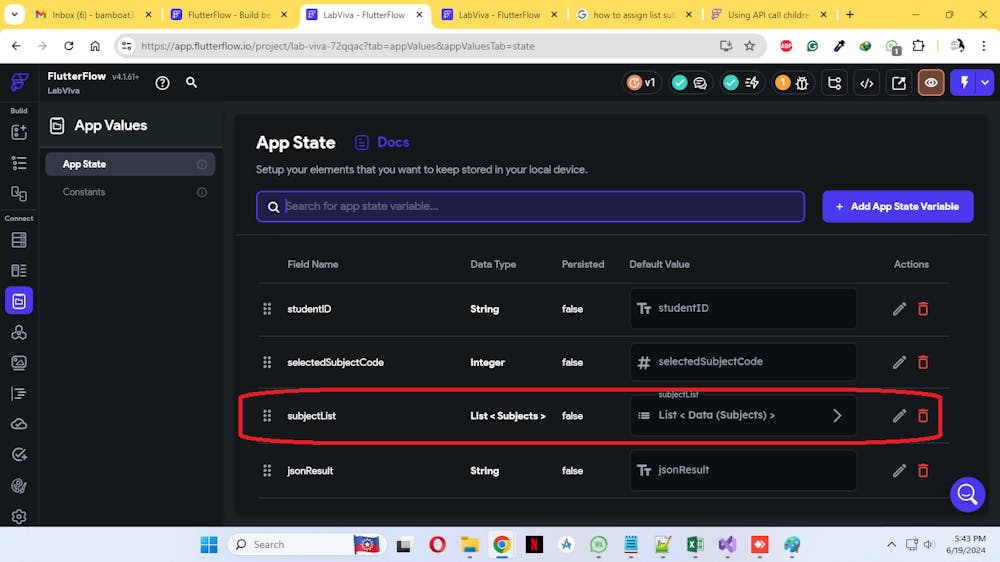Image resolution: width=1000 pixels, height=562 pixels.
Task: Delete the subjectList variable via trash icon
Action: point(923,416)
